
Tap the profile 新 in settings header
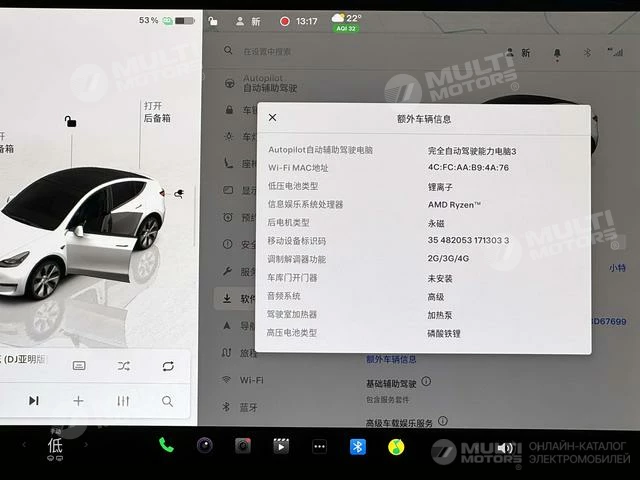[518, 53]
